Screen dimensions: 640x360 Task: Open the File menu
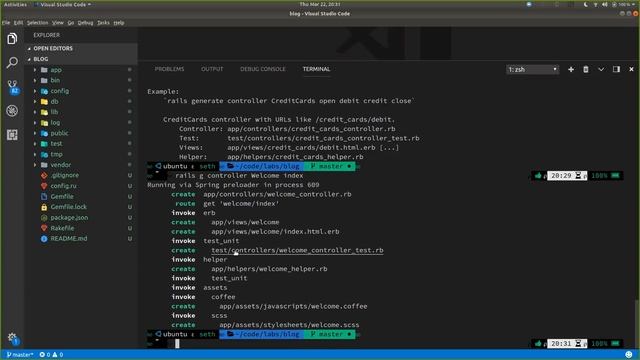click(x=6, y=23)
